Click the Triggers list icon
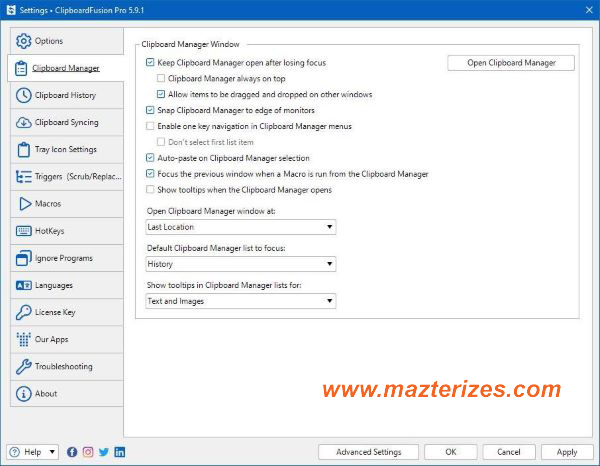The width and height of the screenshot is (600, 466). tap(23, 176)
